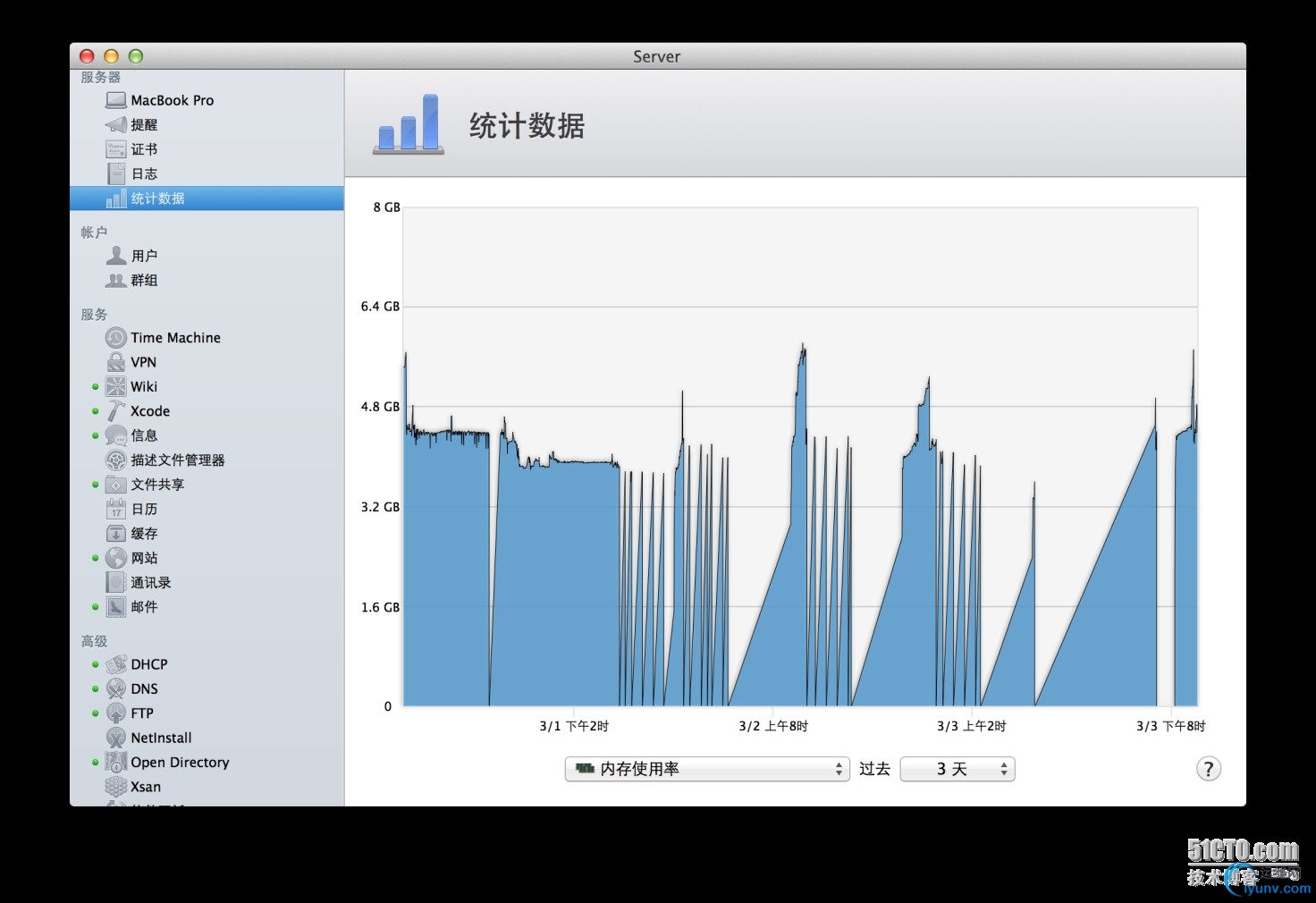Select the highlighted 统计数据 sidebar row
The width and height of the screenshot is (1316, 903).
(x=207, y=198)
